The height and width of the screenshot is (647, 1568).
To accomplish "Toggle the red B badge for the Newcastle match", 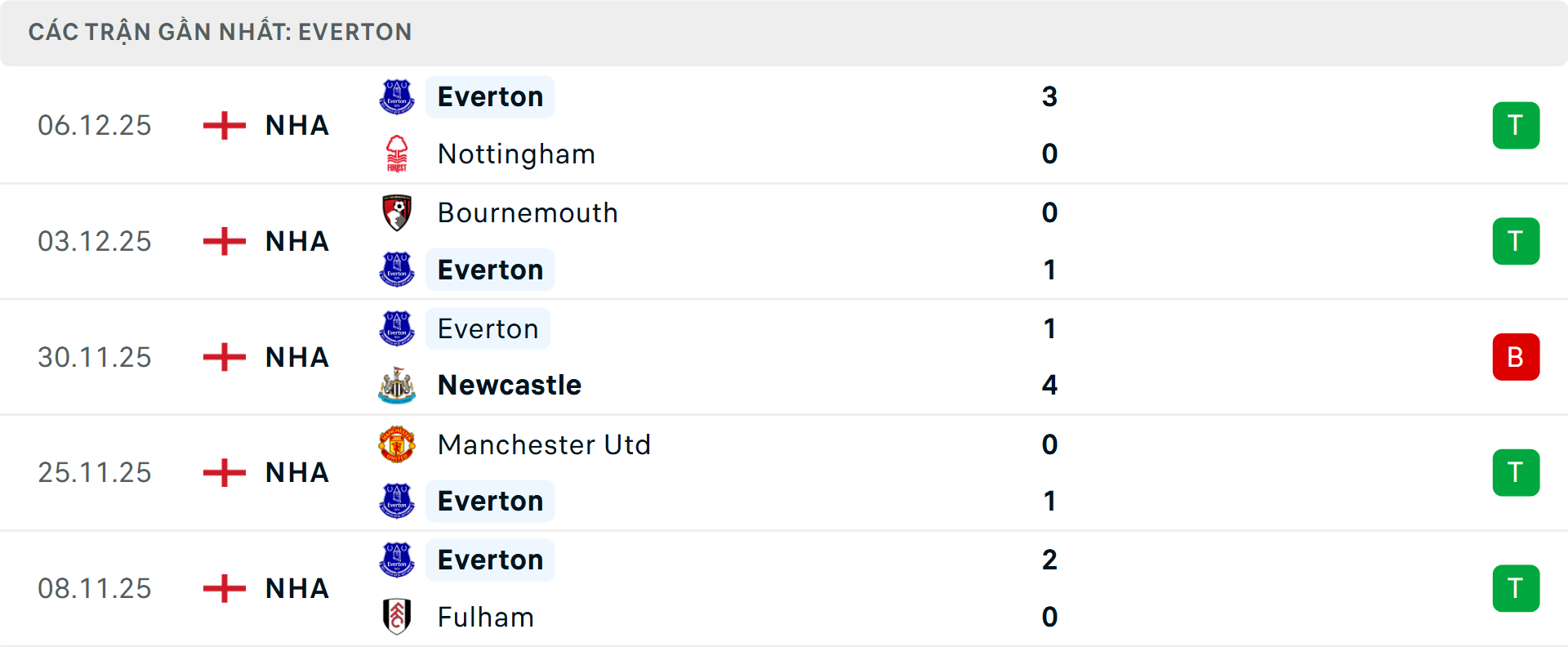I will pos(1517,357).
